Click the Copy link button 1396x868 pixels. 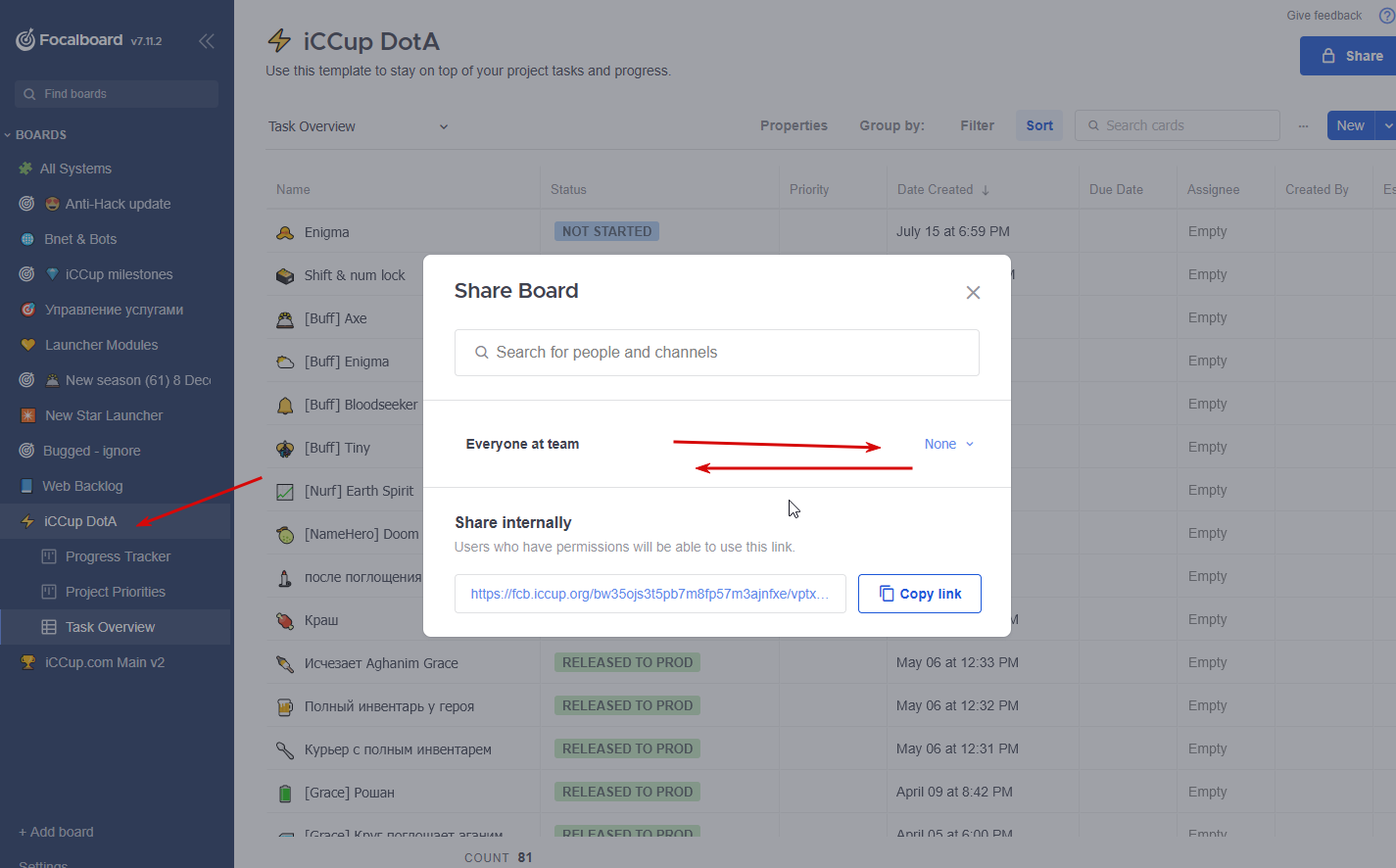coord(920,594)
